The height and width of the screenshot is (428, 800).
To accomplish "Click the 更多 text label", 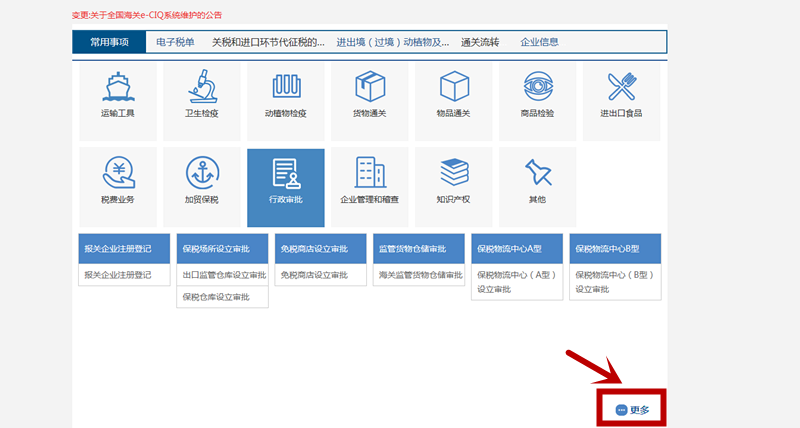I will click(x=639, y=410).
